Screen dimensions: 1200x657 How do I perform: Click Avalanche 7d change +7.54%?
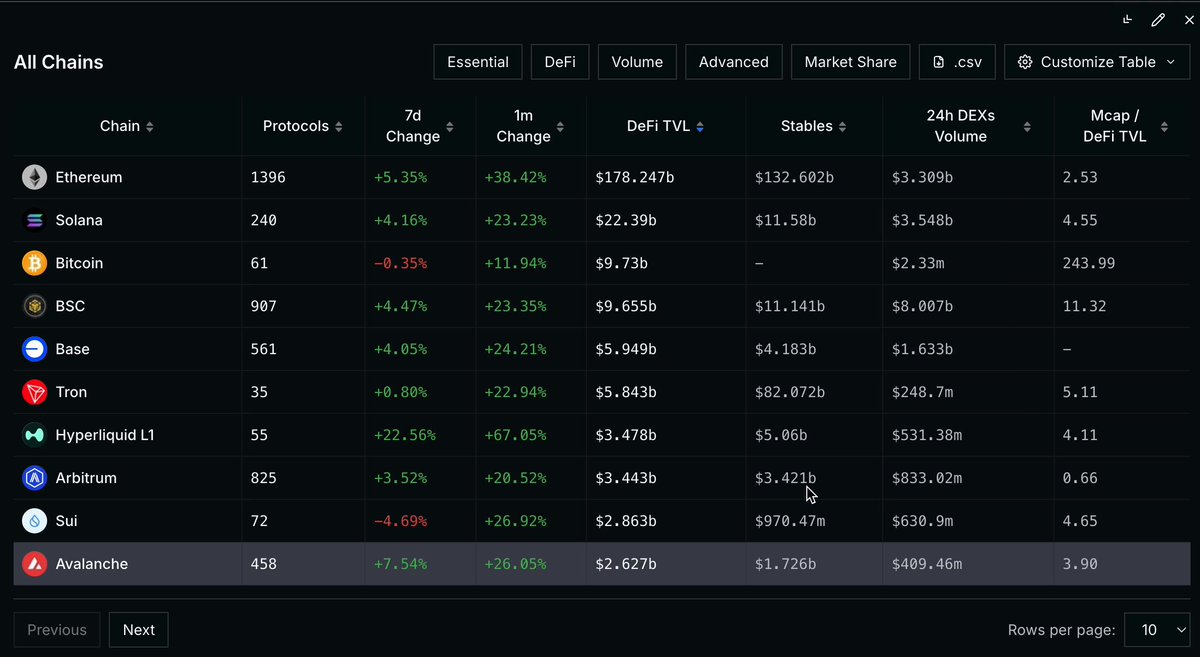(401, 564)
